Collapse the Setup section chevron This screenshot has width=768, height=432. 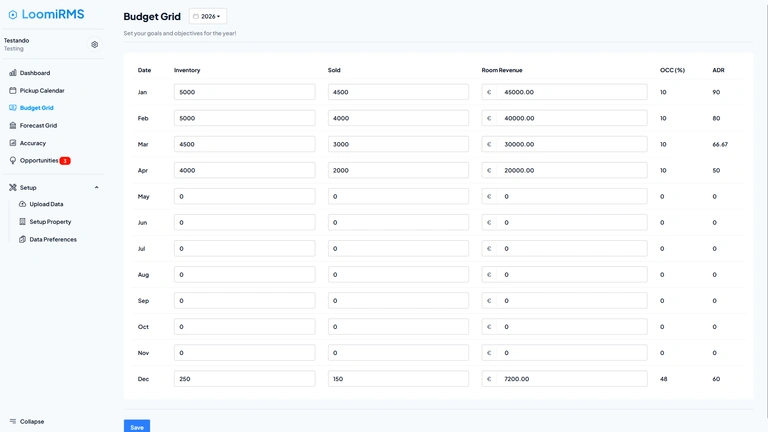point(96,188)
